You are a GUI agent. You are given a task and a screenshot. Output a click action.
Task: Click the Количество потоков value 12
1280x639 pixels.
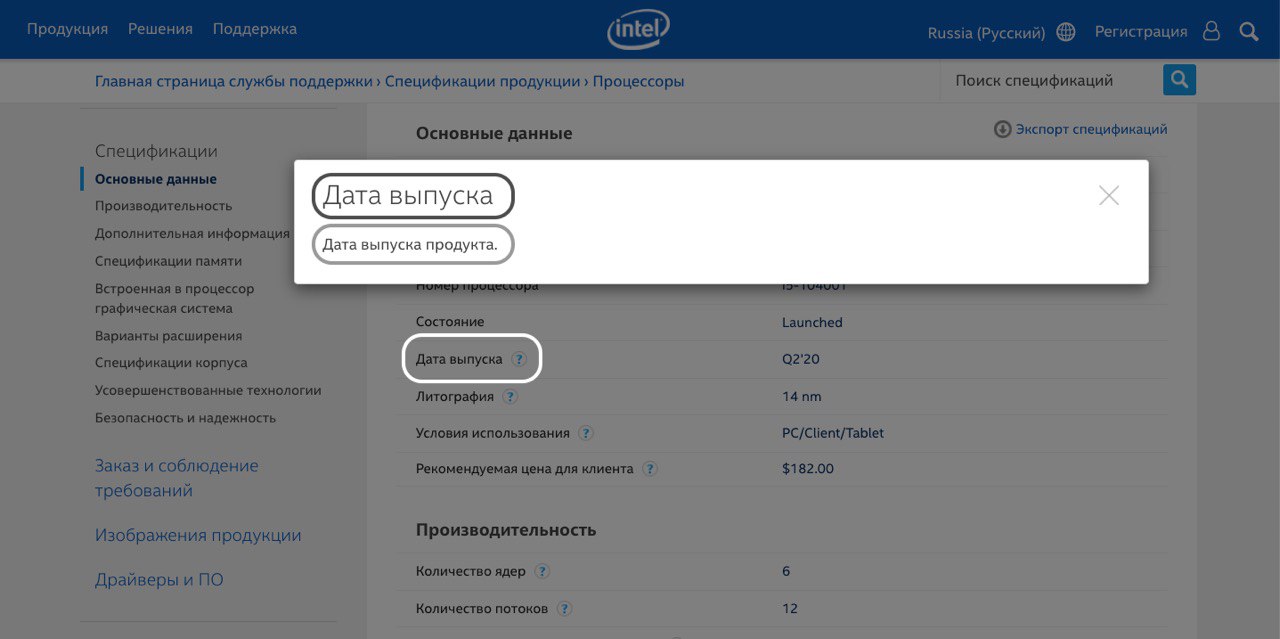[x=790, y=608]
